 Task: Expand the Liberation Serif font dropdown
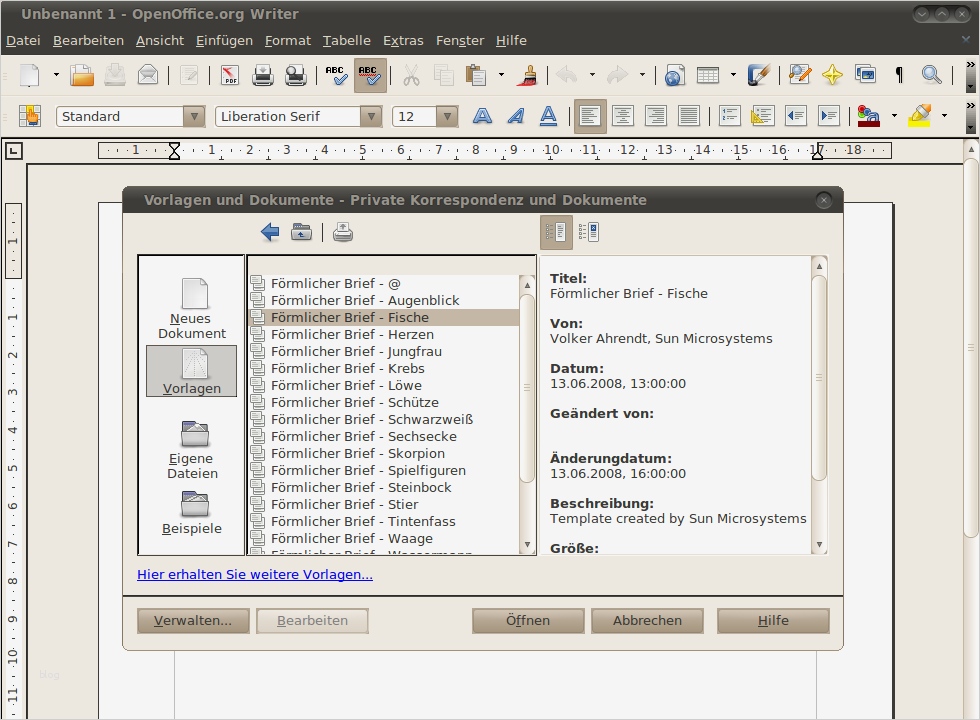371,116
